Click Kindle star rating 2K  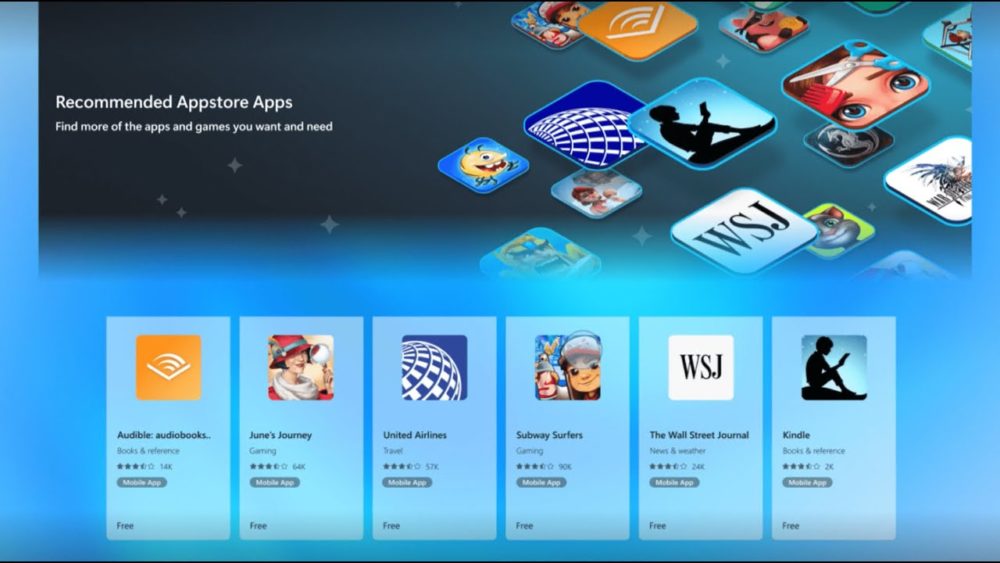coord(808,467)
